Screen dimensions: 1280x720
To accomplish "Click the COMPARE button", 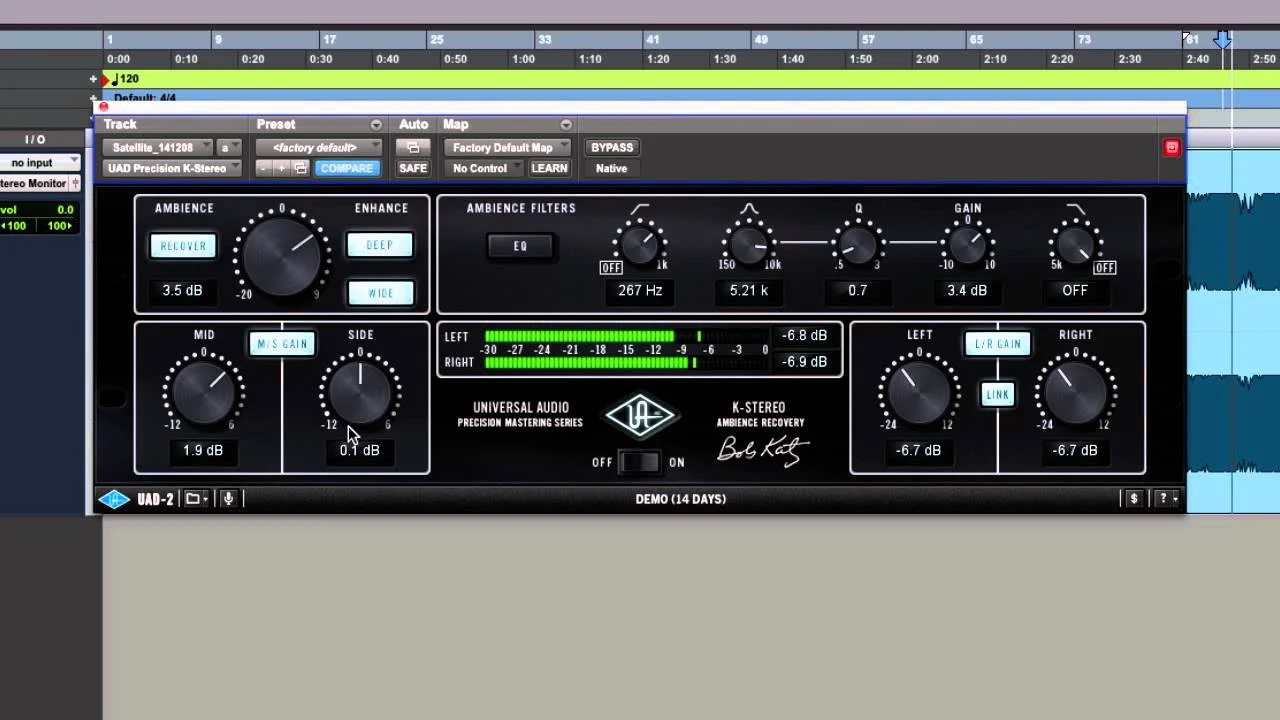I will click(346, 168).
